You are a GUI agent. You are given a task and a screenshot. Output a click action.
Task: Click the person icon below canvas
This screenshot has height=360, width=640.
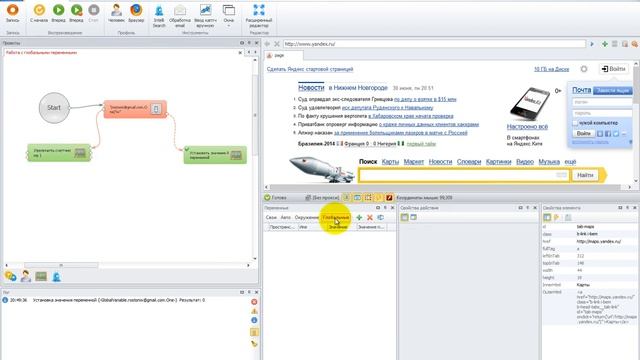pyautogui.click(x=26, y=276)
